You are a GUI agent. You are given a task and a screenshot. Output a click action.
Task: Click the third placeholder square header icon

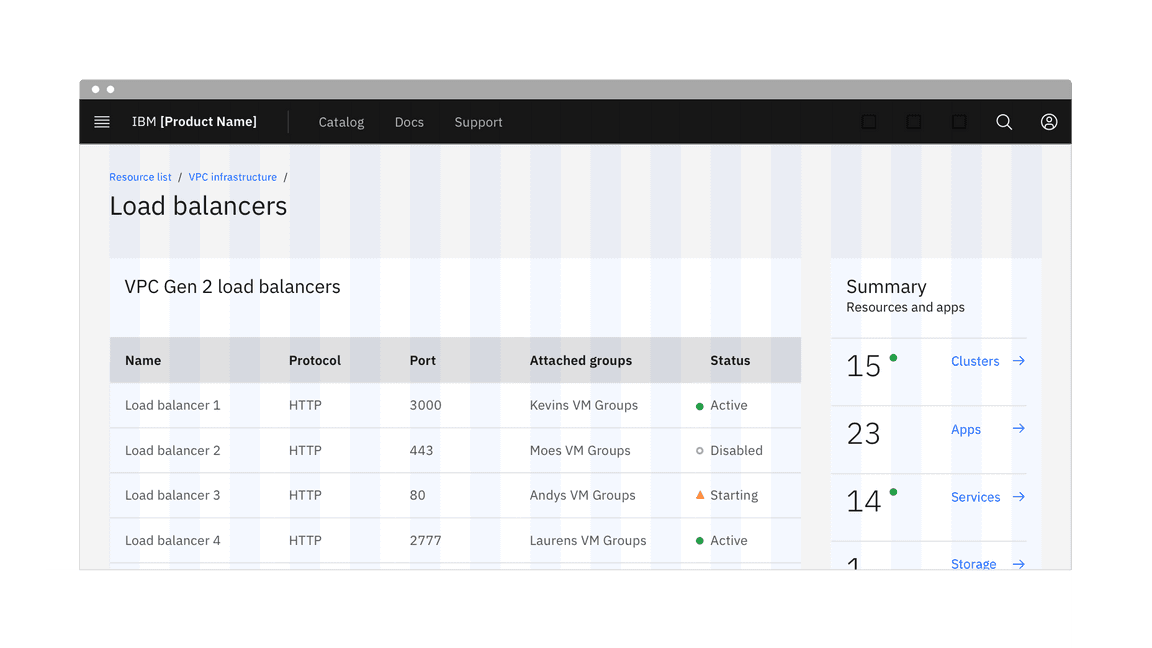959,122
